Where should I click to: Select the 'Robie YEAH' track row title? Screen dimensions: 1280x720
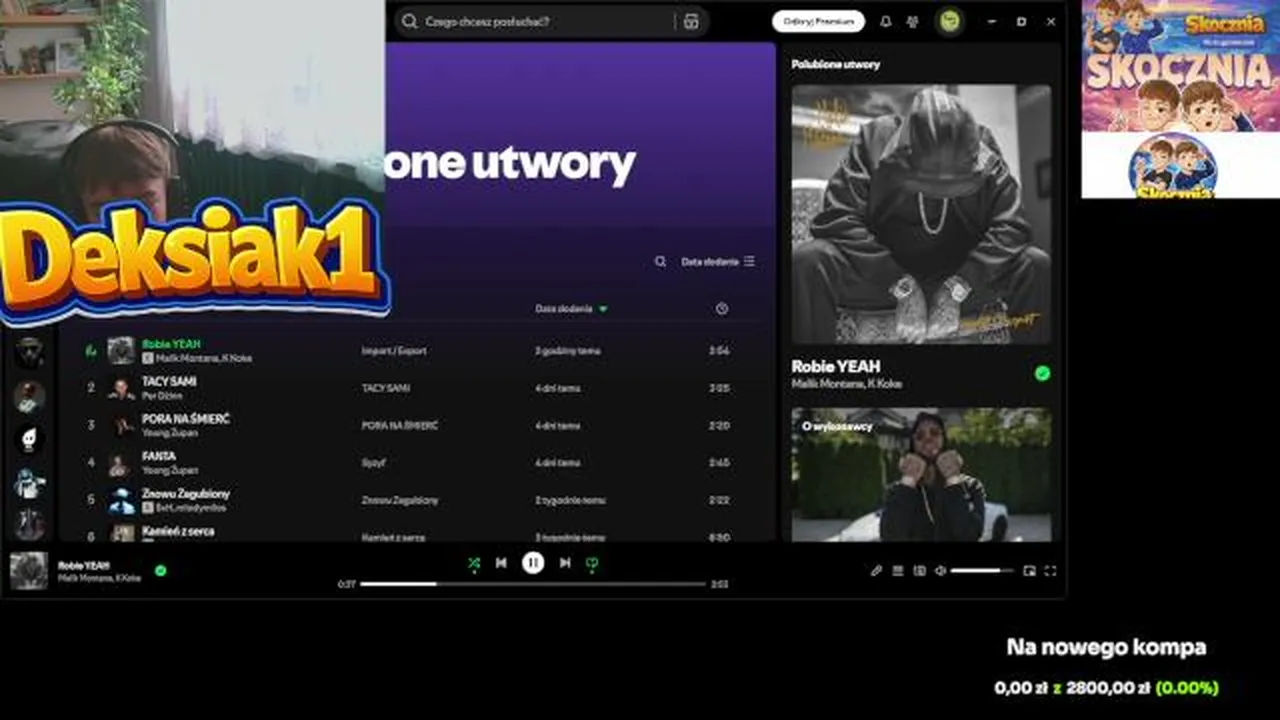tap(171, 344)
